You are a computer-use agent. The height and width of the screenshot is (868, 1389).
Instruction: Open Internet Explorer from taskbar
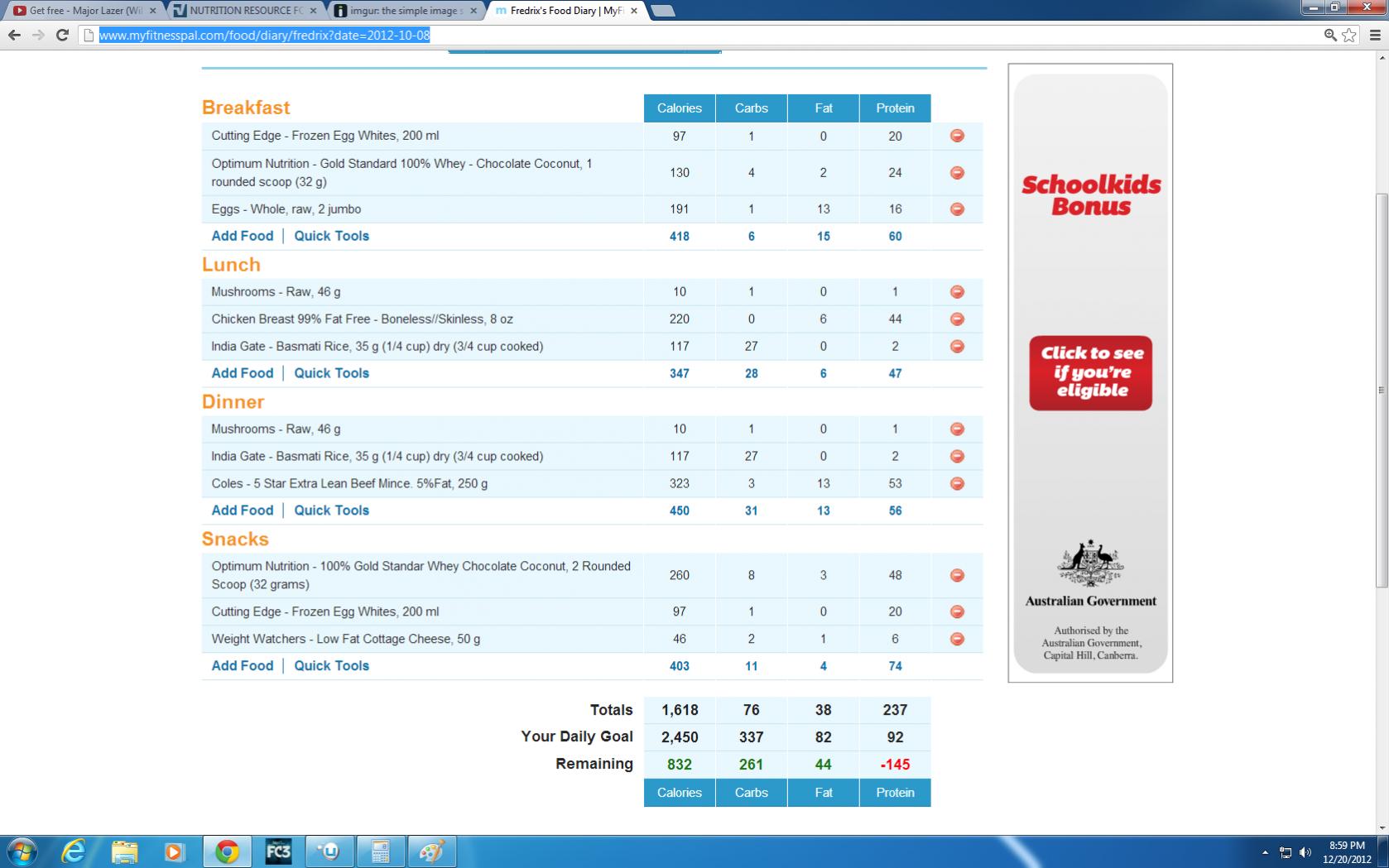(x=74, y=851)
